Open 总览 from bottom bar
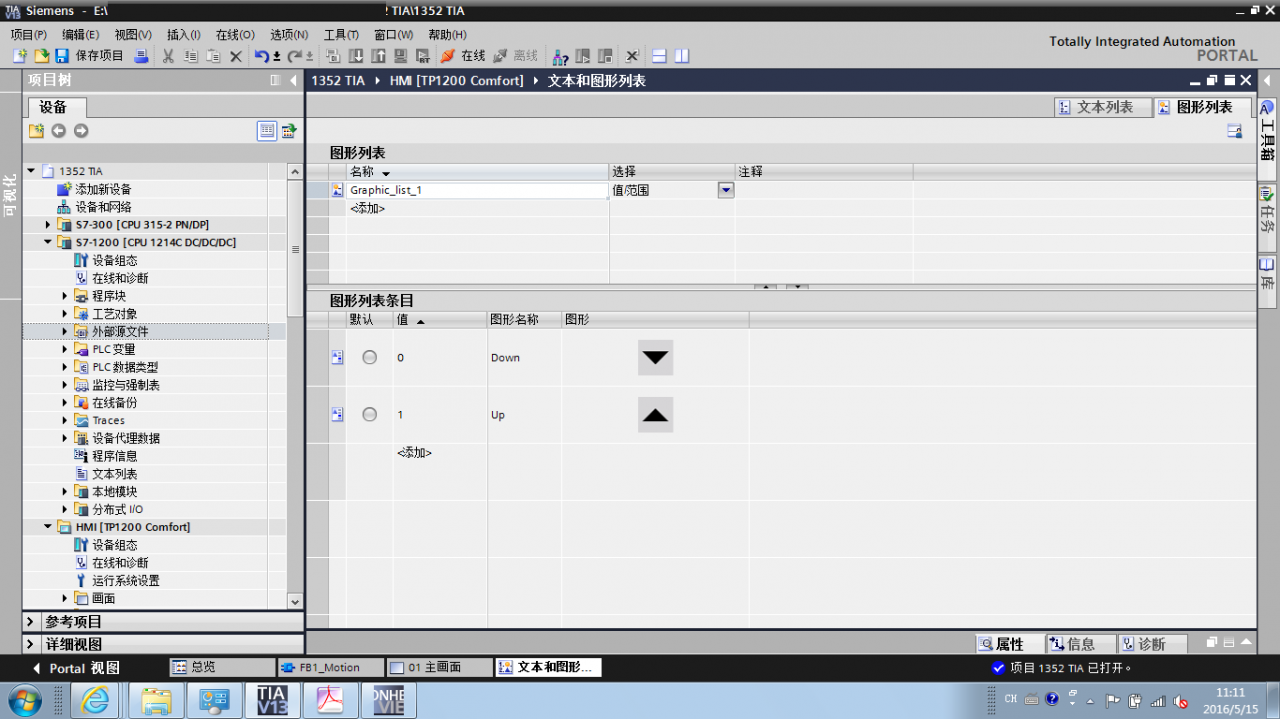This screenshot has height=719, width=1280. [x=220, y=667]
